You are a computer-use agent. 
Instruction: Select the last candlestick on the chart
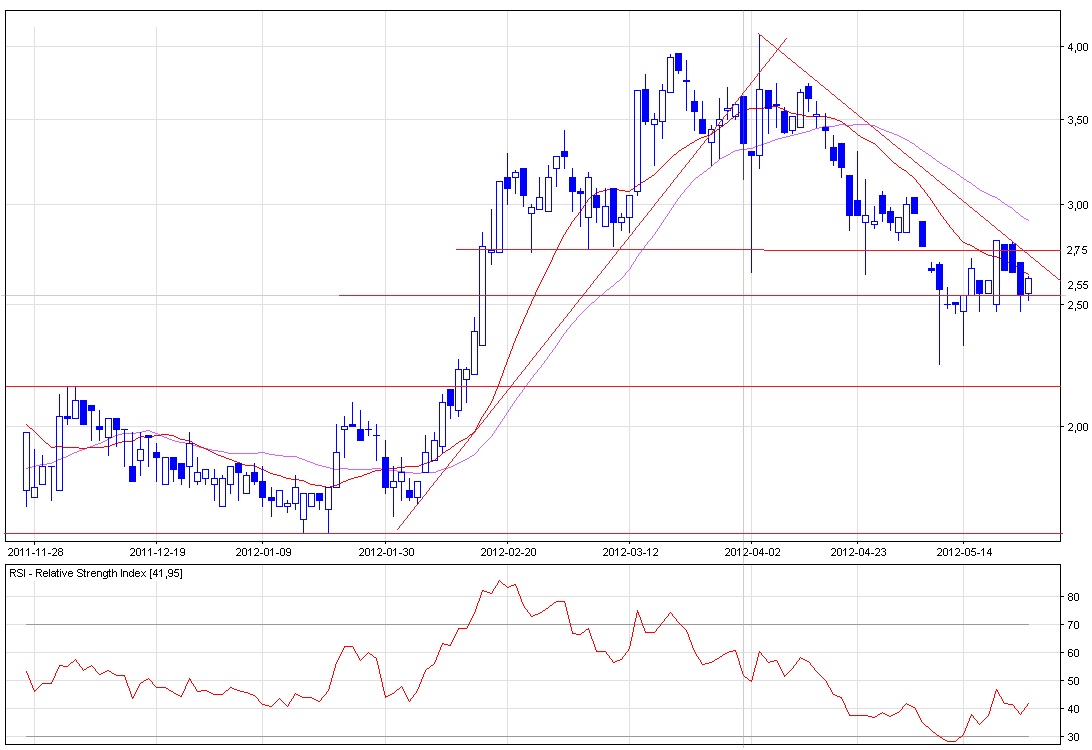1029,286
